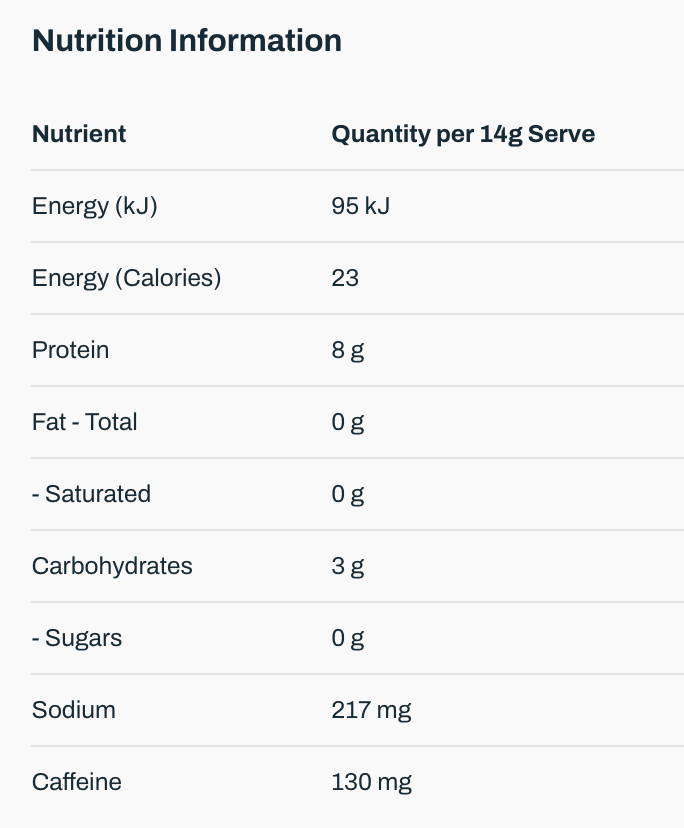The width and height of the screenshot is (684, 828).
Task: Click the Quantity per 14g Serve header
Action: click(463, 134)
